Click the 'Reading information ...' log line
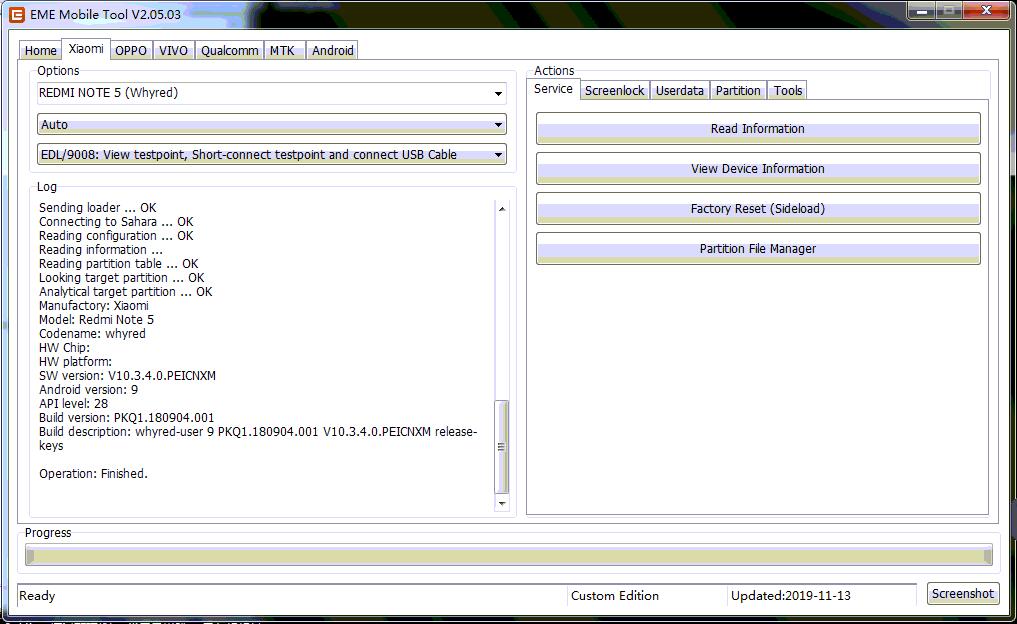Image resolution: width=1017 pixels, height=624 pixels. coord(101,250)
